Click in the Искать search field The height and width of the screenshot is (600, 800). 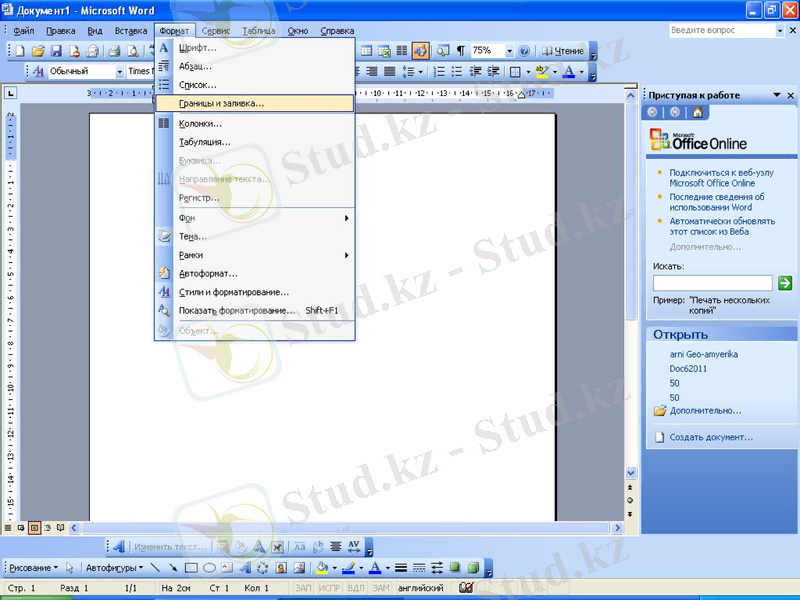(712, 284)
